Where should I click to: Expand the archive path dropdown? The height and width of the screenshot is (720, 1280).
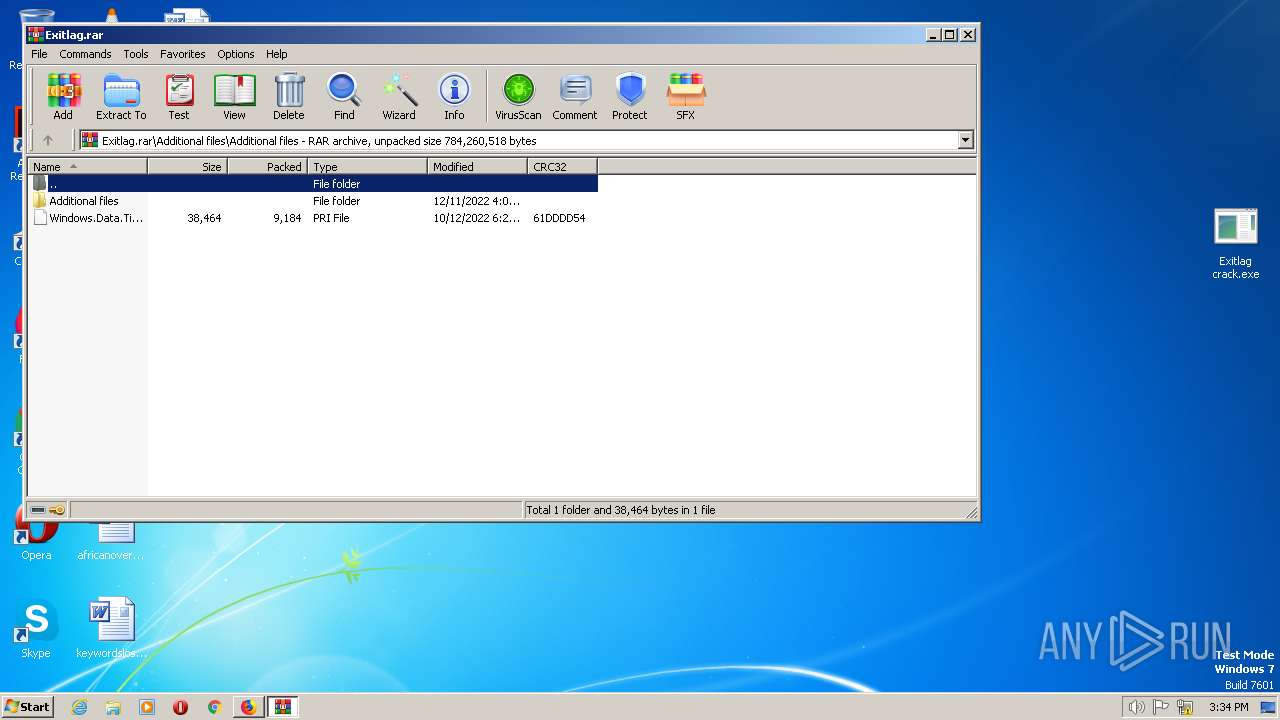pos(965,141)
